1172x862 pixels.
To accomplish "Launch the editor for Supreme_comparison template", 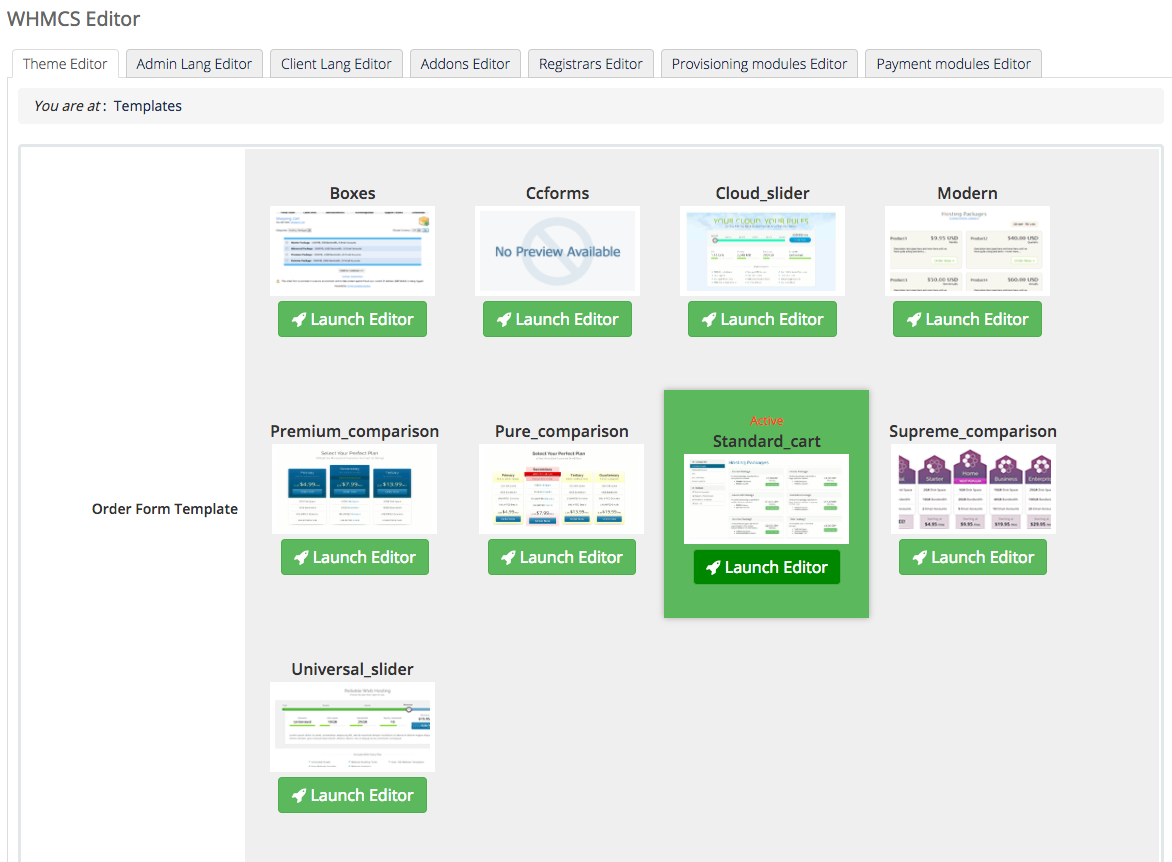I will click(972, 557).
